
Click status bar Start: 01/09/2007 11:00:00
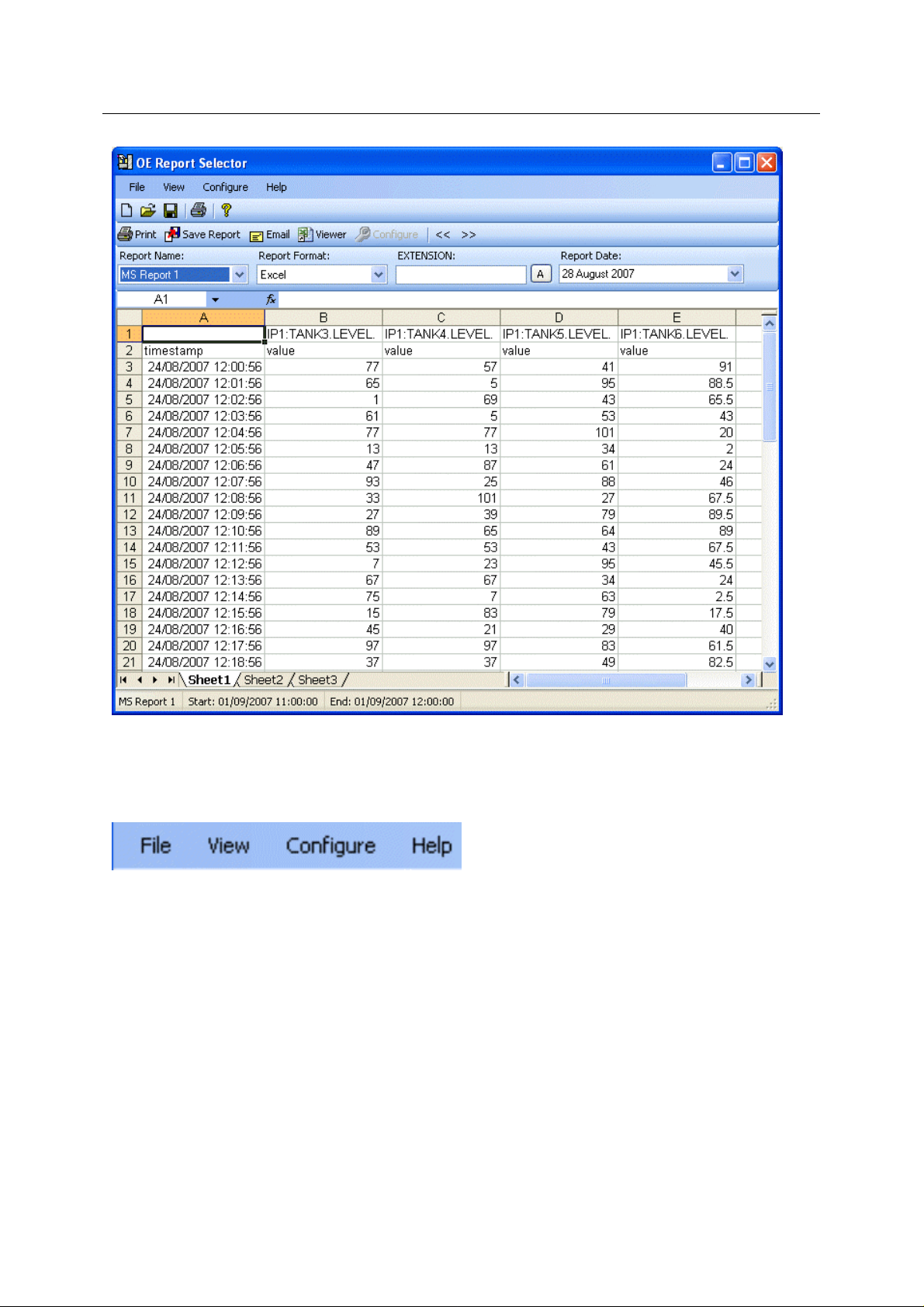[253, 701]
